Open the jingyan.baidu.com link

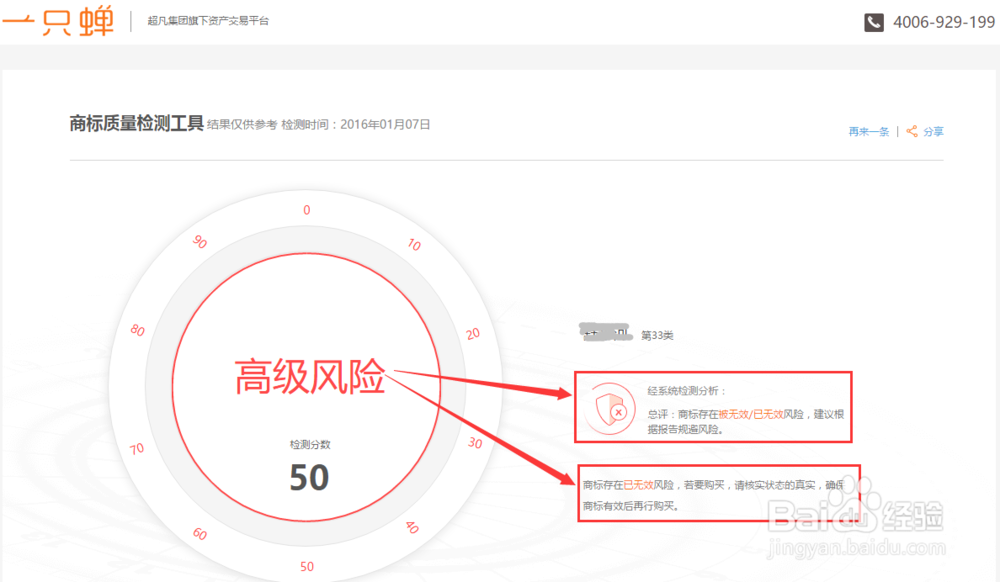(857, 546)
